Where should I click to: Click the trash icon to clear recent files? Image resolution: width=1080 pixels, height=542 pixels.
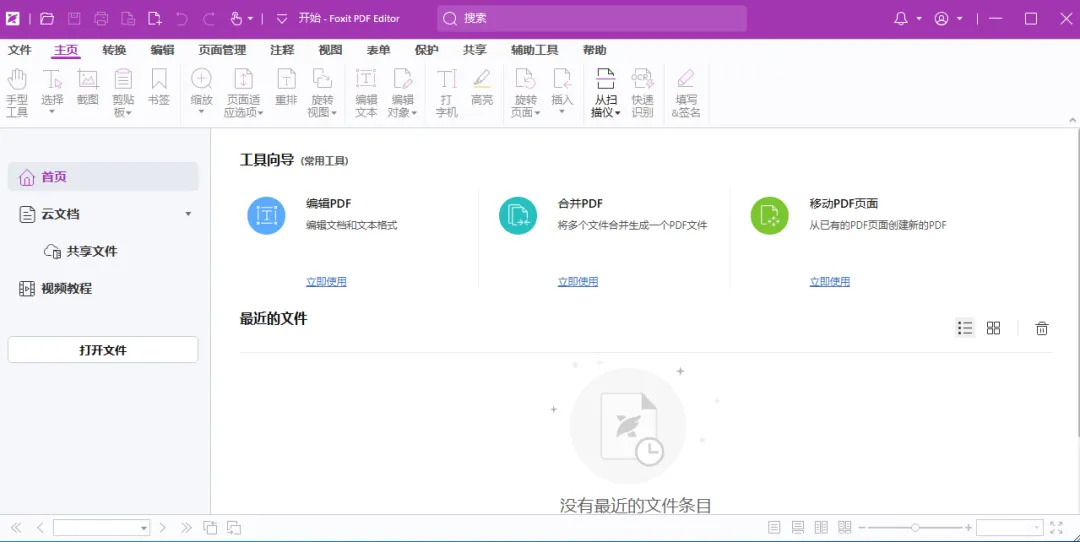point(1041,329)
